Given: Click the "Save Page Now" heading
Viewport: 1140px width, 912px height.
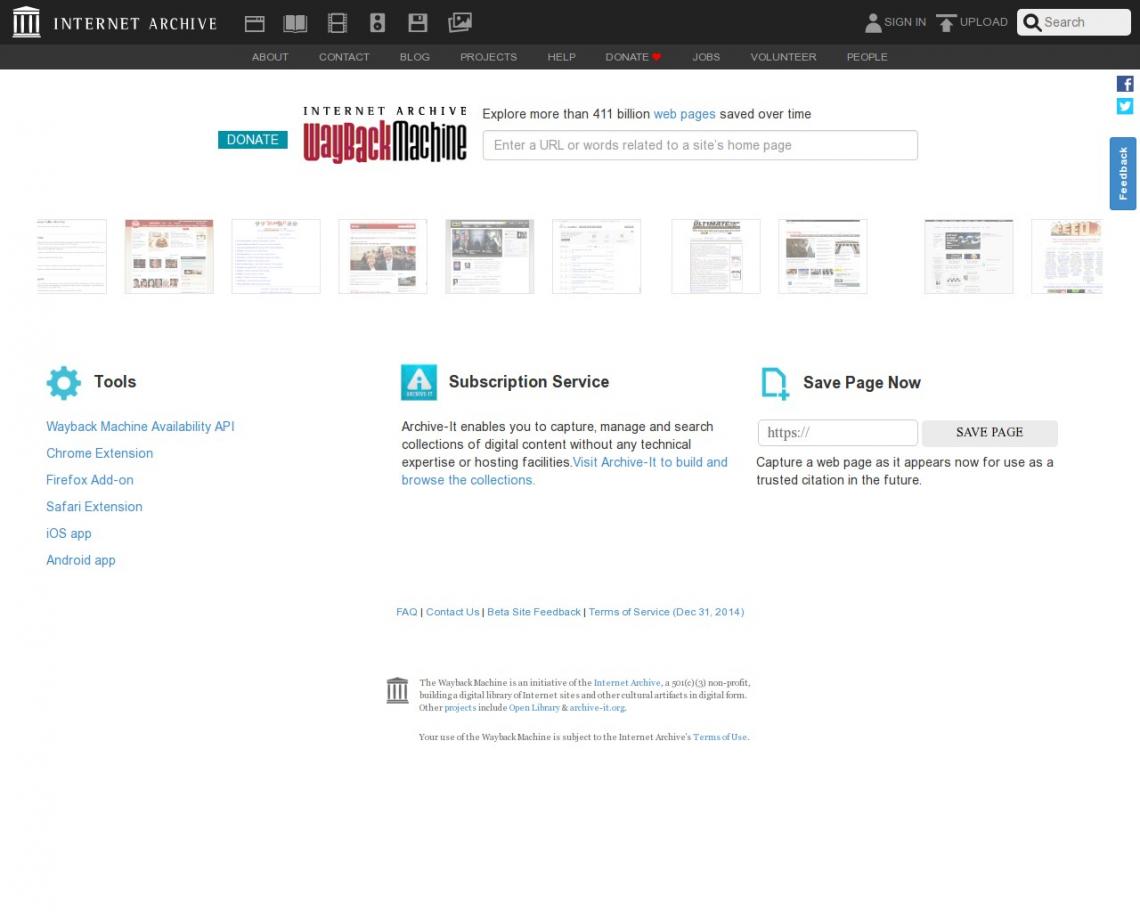Looking at the screenshot, I should point(862,383).
